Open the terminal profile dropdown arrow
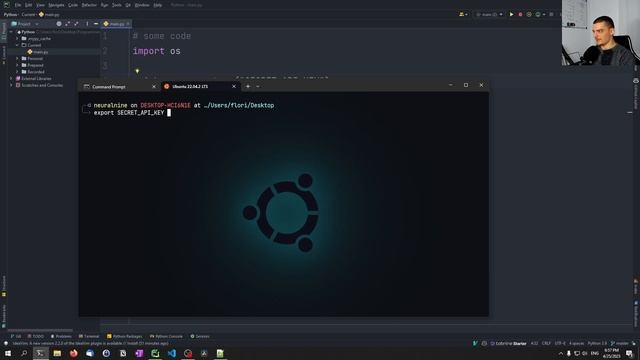Viewport: 640px width, 360px height. [258, 86]
